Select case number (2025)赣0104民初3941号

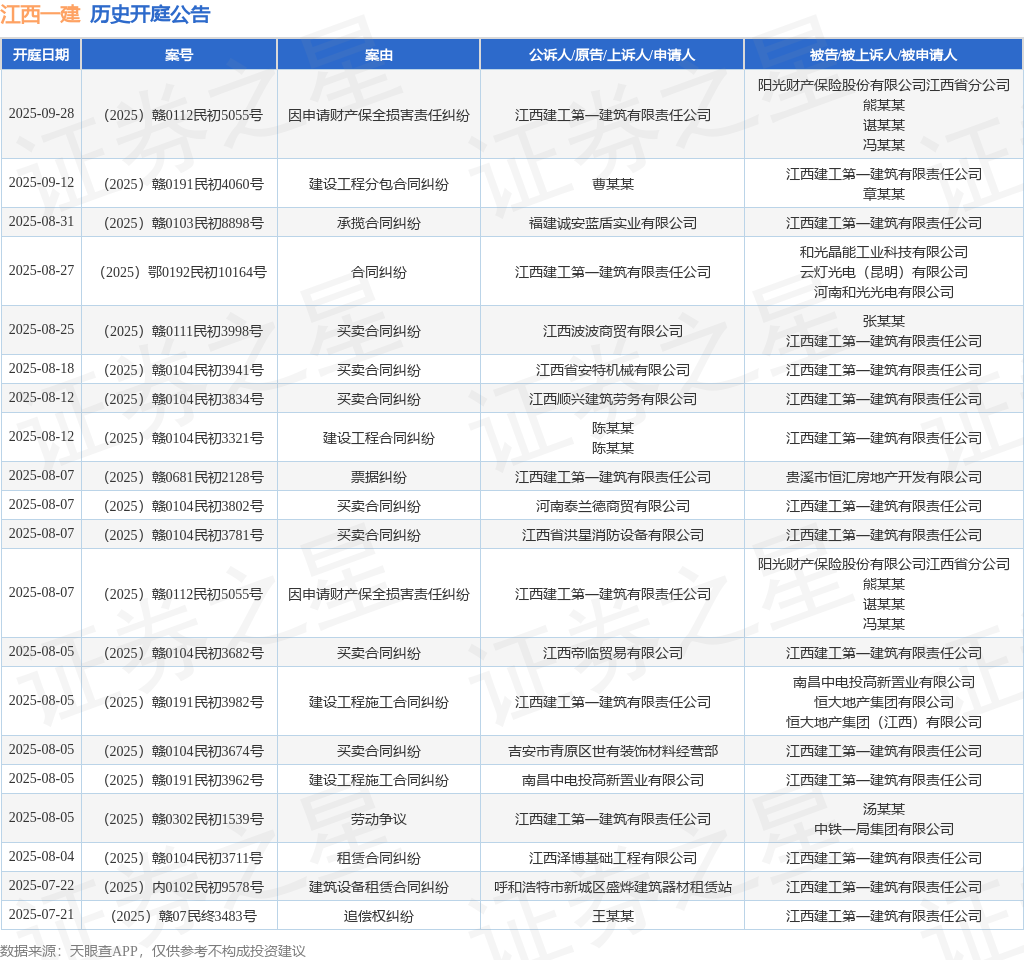(x=183, y=370)
